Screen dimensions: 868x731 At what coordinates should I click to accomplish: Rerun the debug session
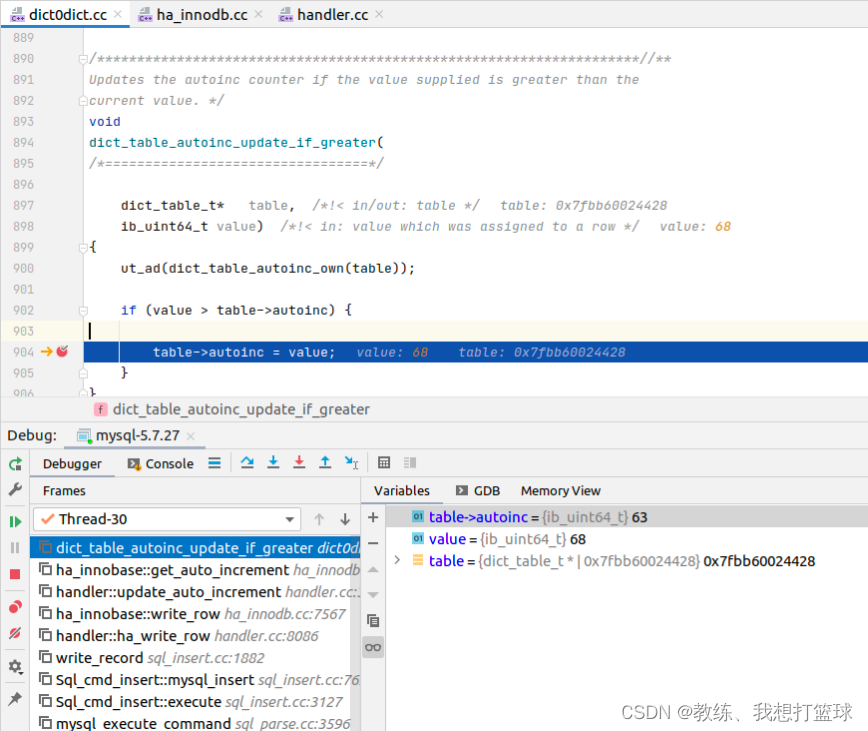tap(15, 464)
